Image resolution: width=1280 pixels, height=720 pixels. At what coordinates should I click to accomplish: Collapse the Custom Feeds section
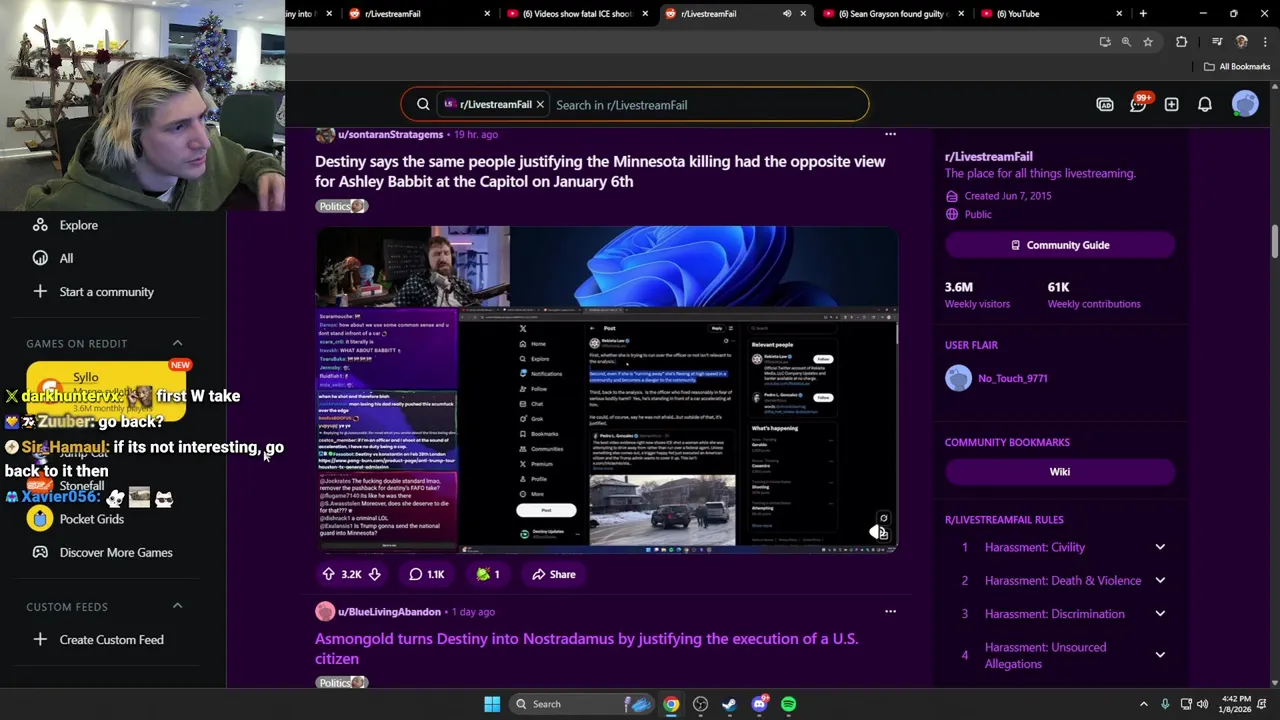click(x=177, y=606)
